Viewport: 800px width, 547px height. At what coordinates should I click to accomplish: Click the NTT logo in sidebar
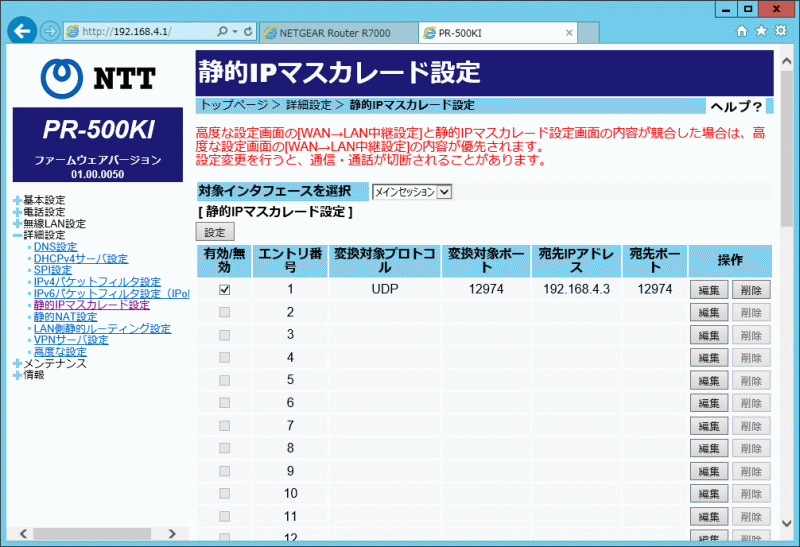95,77
